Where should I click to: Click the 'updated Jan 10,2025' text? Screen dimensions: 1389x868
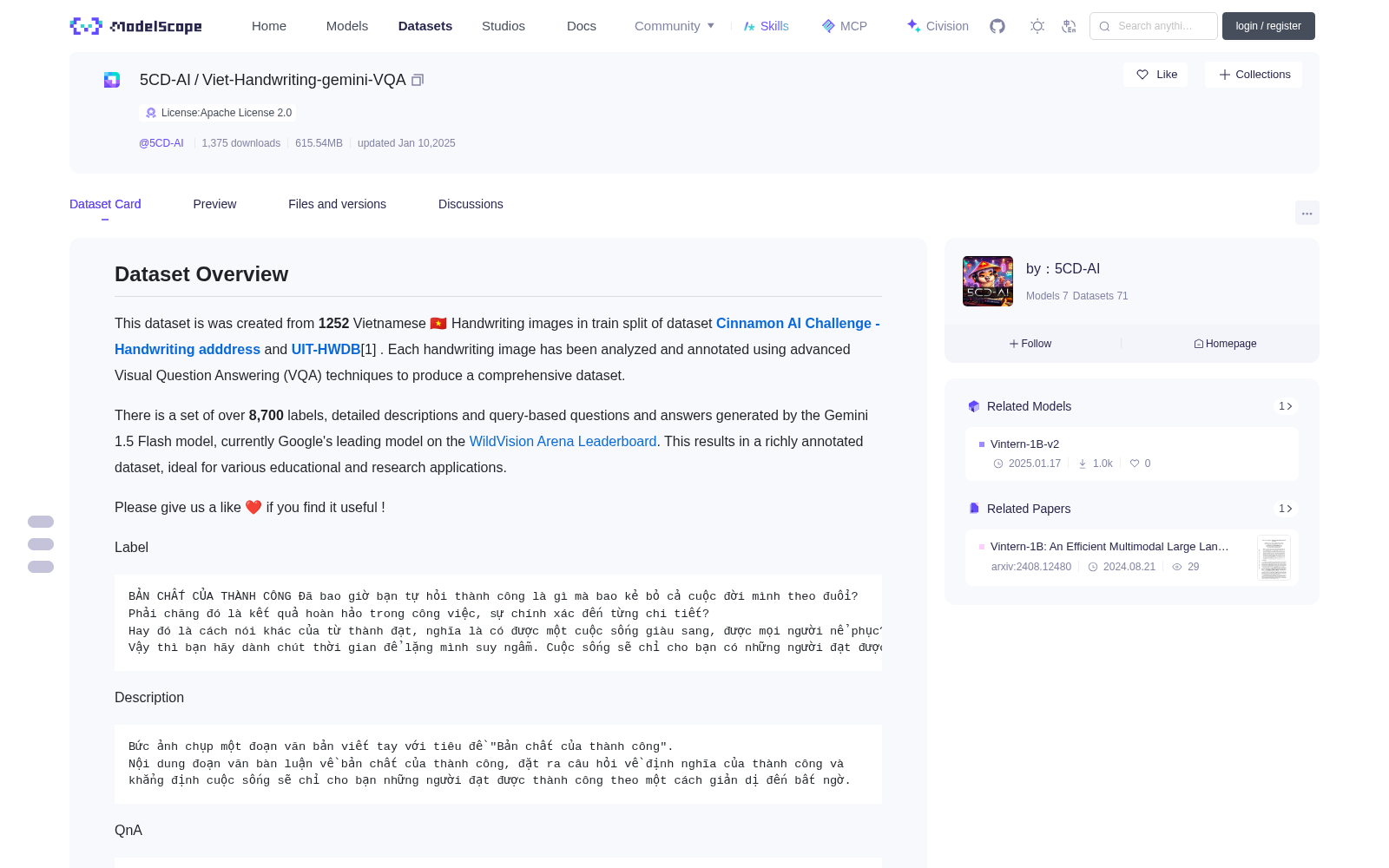click(406, 143)
